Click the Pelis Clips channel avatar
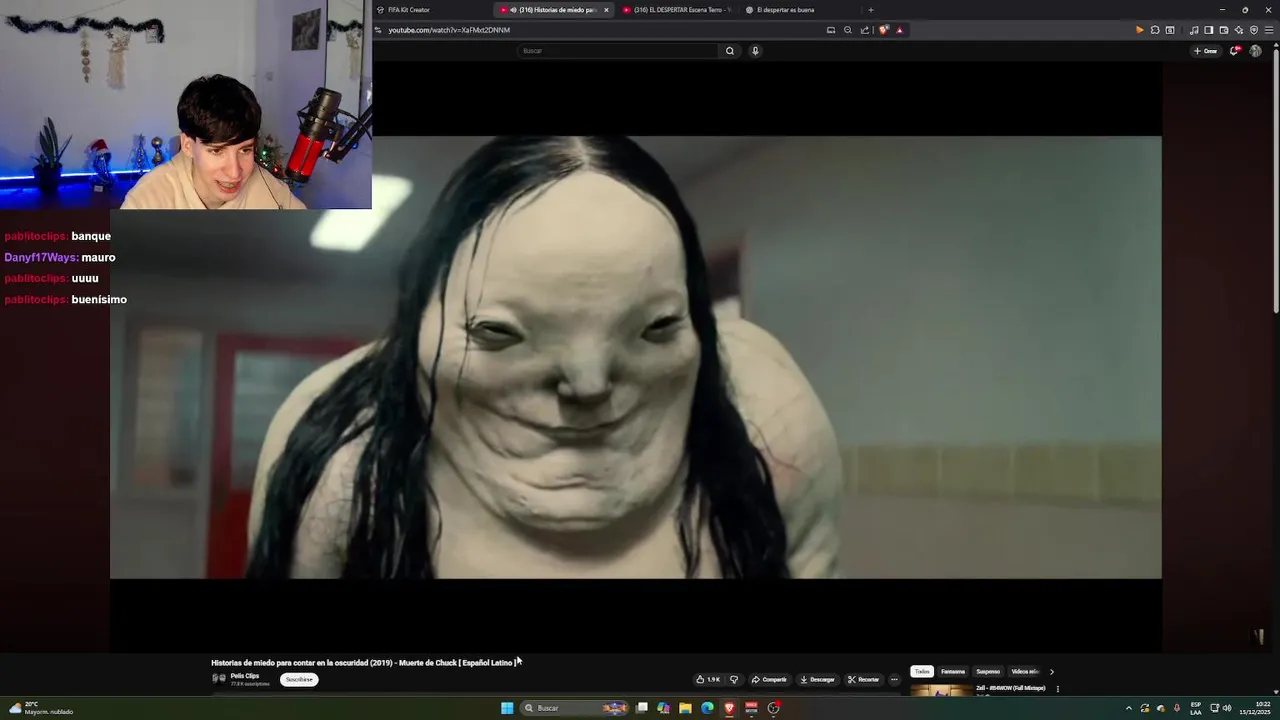Screen dimensions: 1280x720 click(218, 678)
